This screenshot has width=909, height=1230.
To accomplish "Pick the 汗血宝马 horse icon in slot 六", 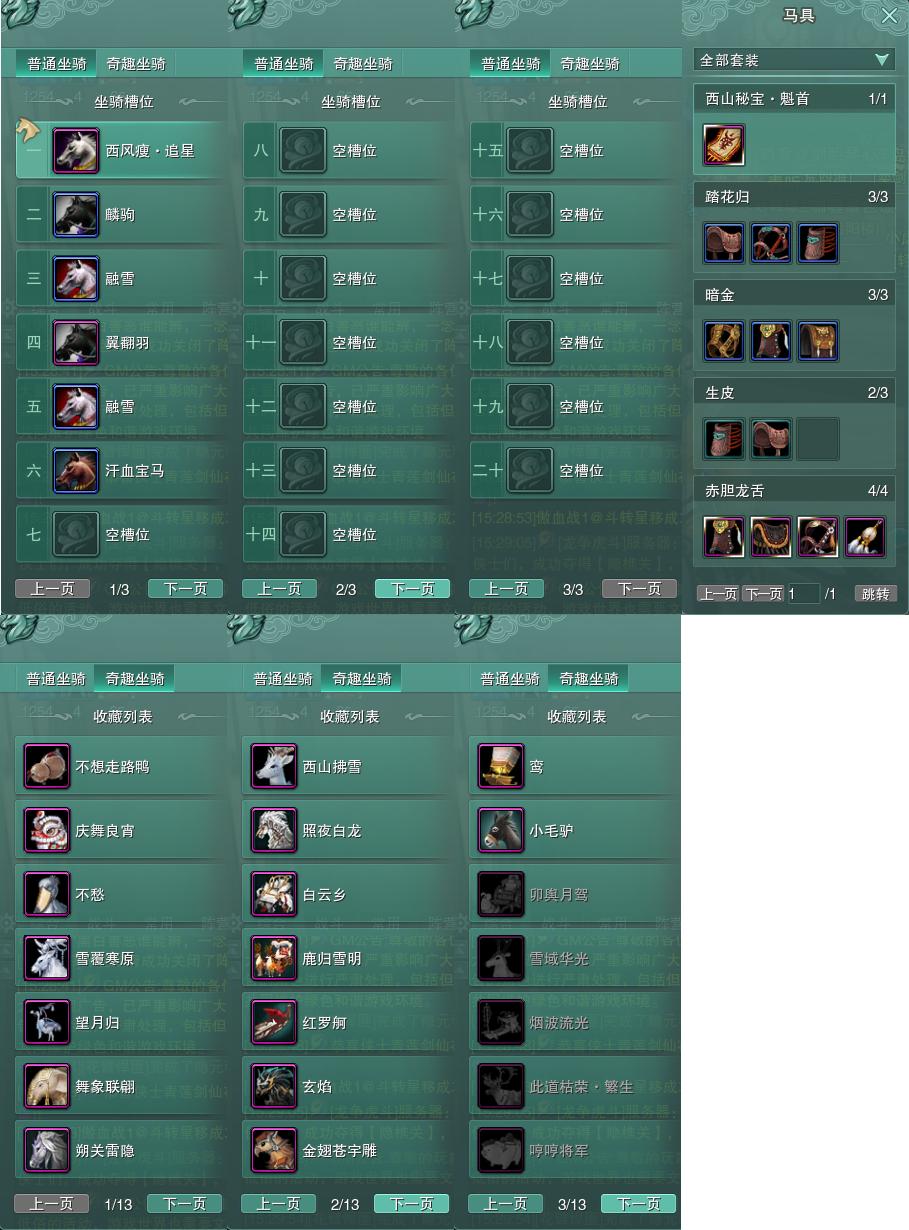I will pos(76,471).
